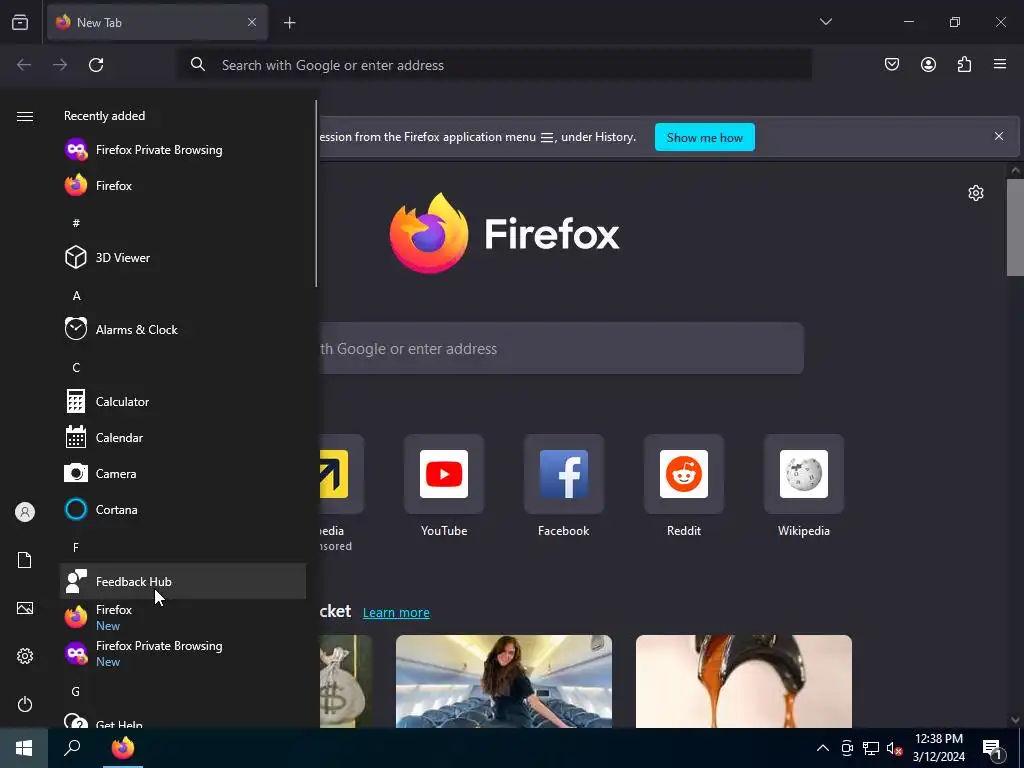
Task: Open taskbar search magnifier
Action: coord(72,748)
